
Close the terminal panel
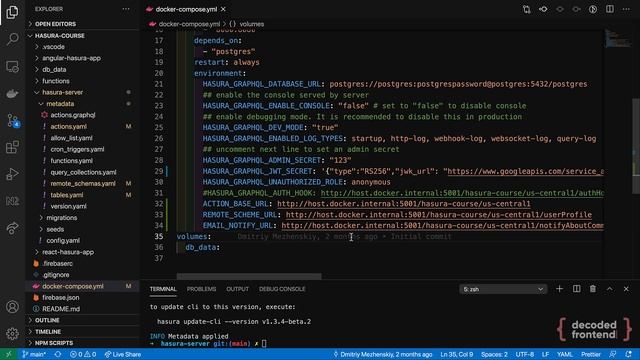pos(626,289)
